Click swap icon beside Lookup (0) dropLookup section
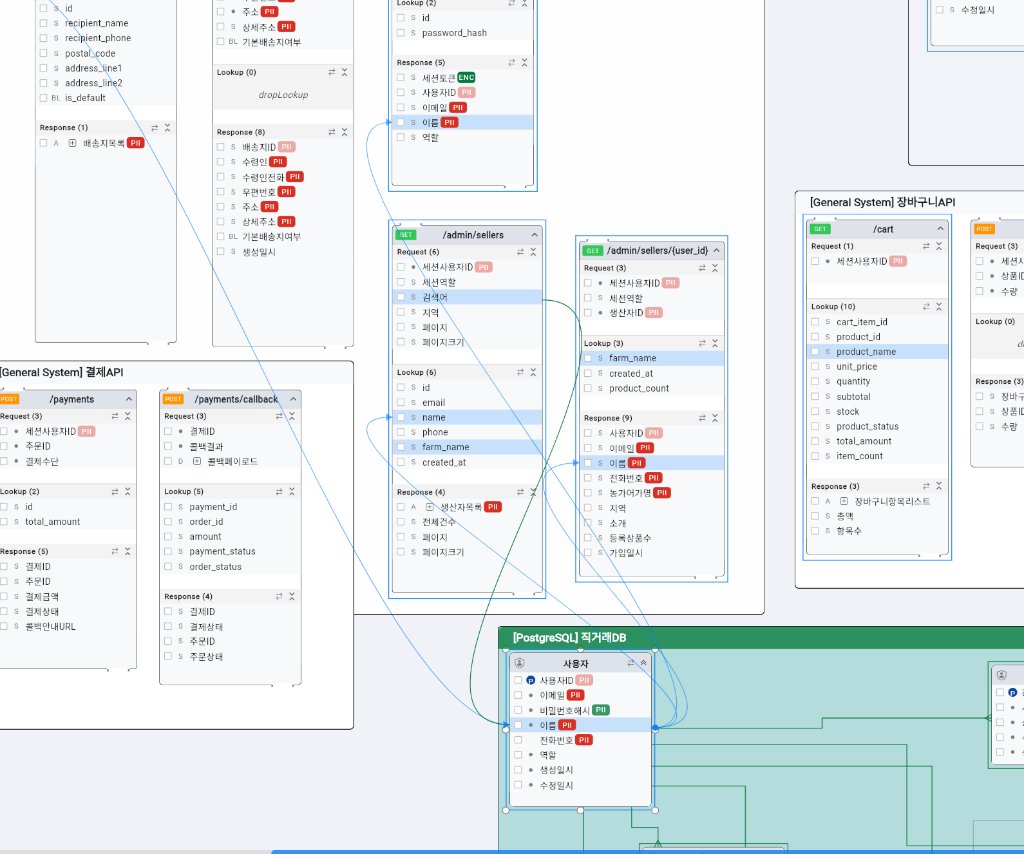1024x854 pixels. pos(332,72)
